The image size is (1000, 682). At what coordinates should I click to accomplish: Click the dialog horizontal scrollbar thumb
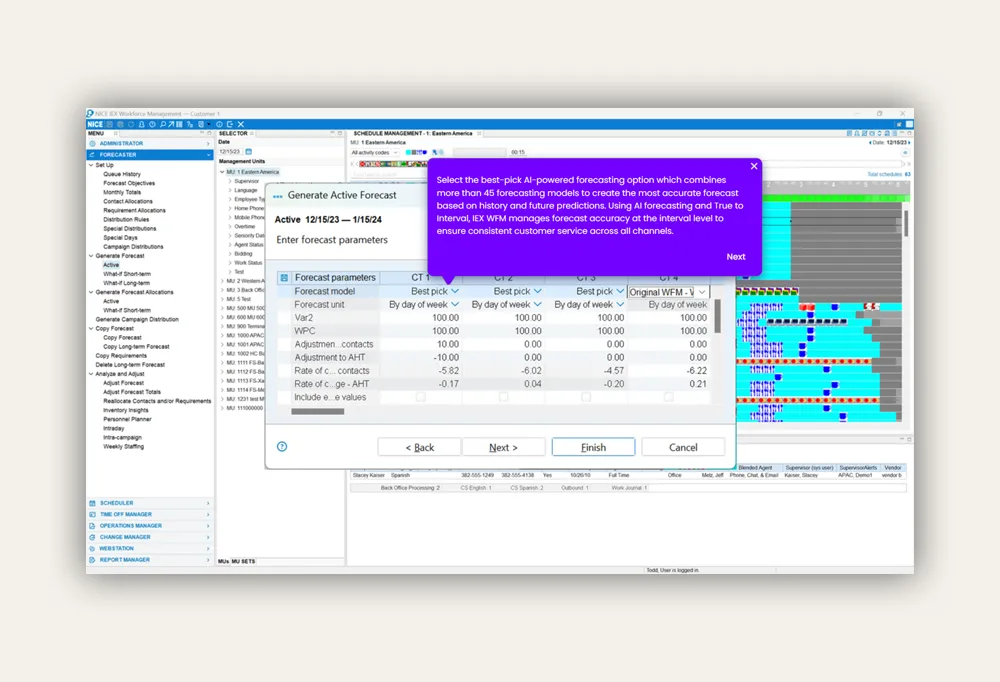318,411
